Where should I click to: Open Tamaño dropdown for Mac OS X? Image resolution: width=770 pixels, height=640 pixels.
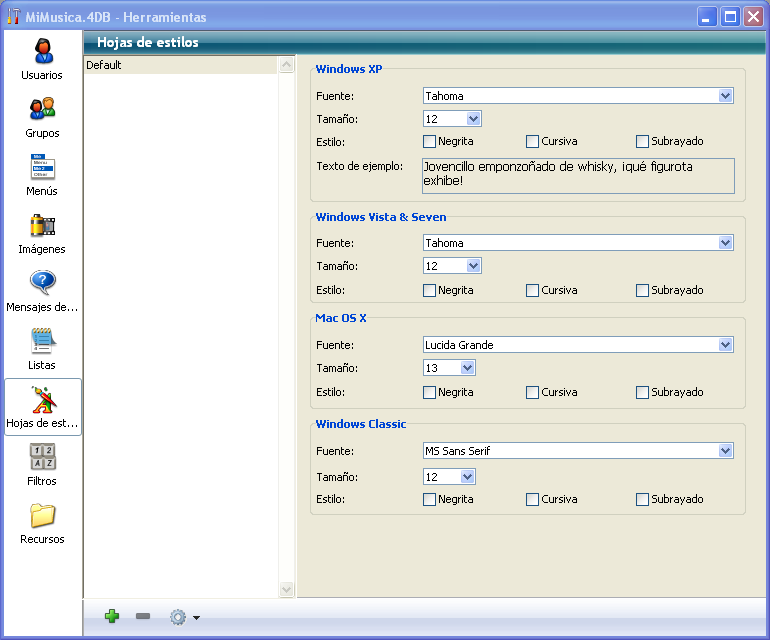468,368
